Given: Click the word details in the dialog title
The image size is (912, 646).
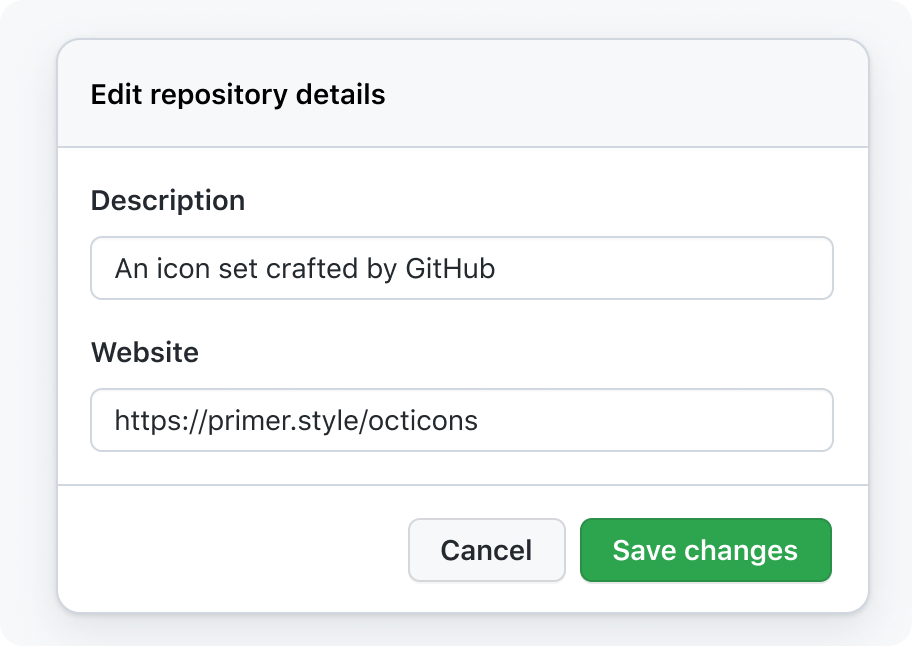Looking at the screenshot, I should tap(340, 94).
